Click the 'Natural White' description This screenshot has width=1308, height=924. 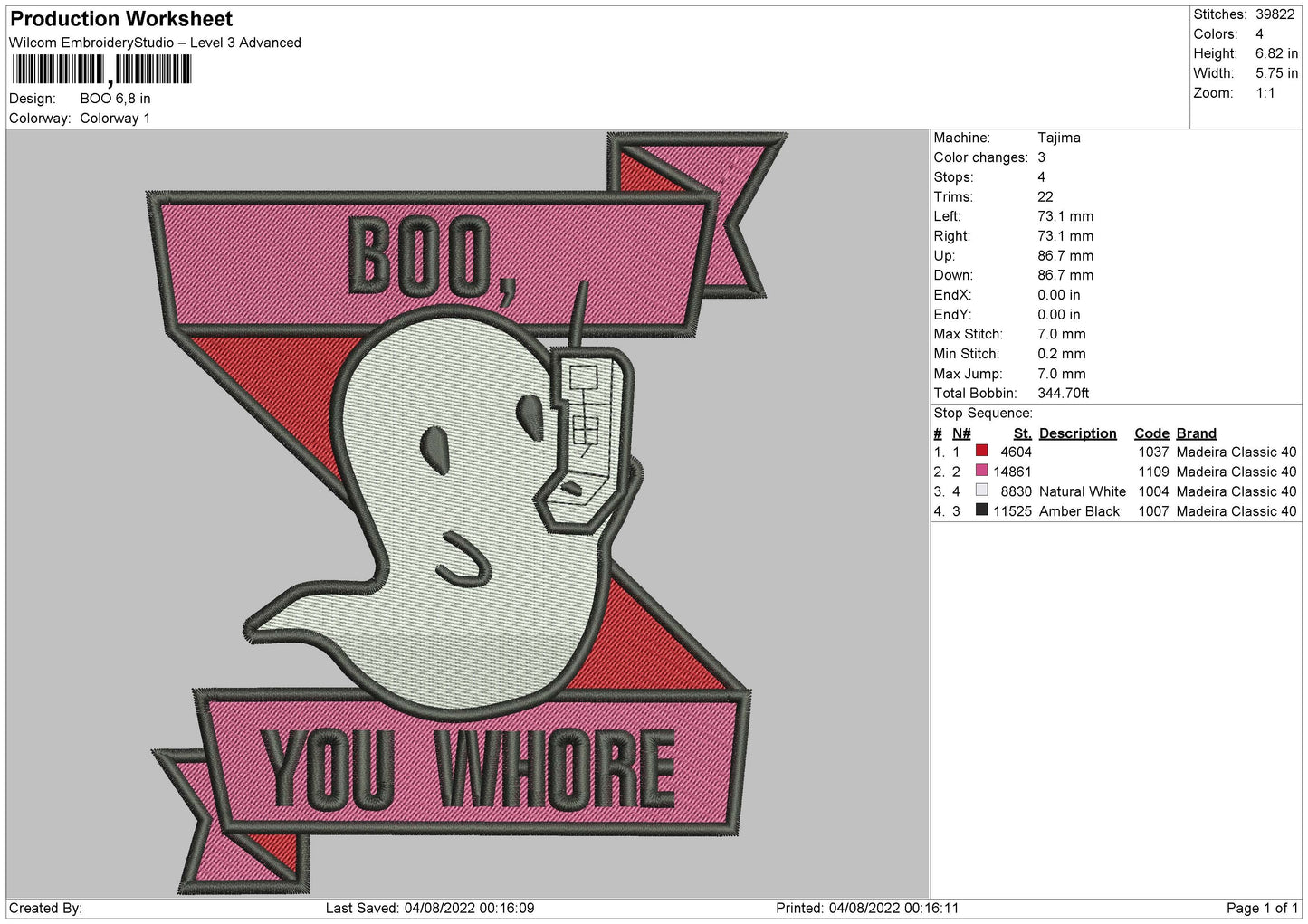click(1083, 491)
